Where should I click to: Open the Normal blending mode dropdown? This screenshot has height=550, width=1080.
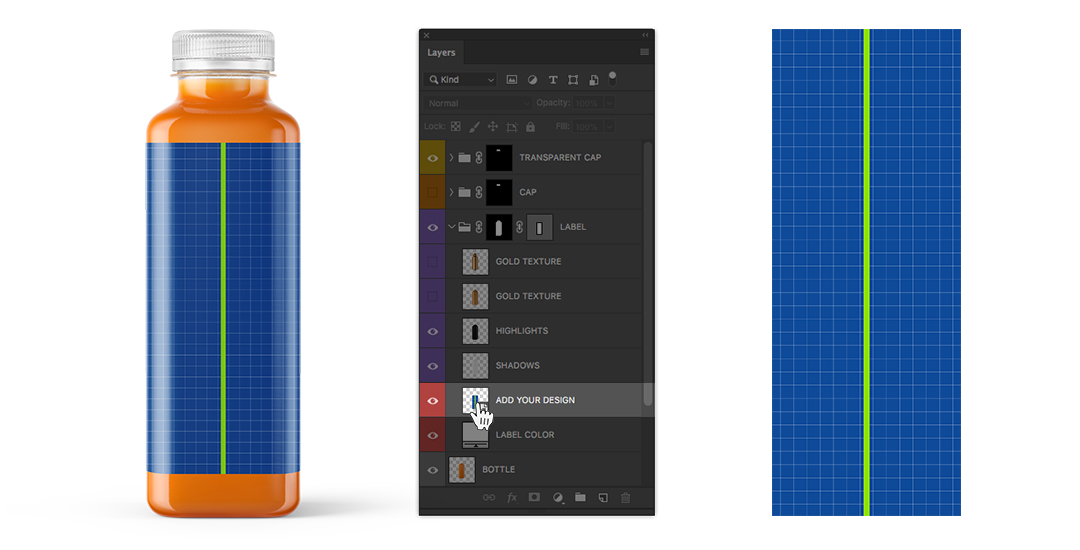pyautogui.click(x=477, y=103)
